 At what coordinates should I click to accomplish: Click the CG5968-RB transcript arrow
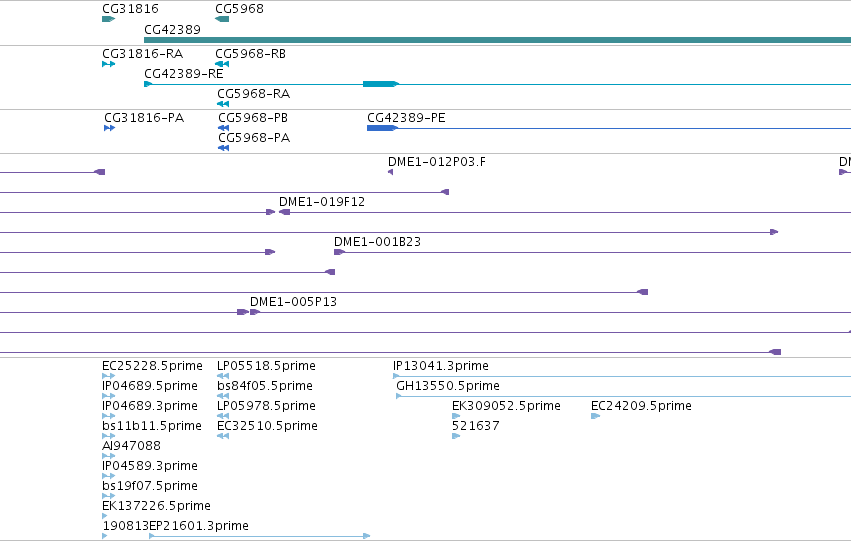222,64
